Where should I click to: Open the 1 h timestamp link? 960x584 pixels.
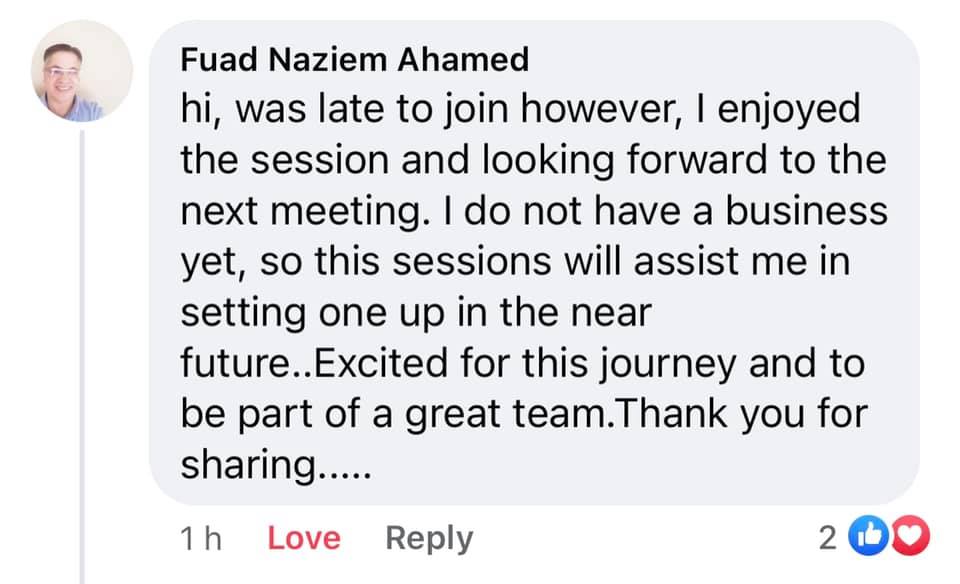201,539
